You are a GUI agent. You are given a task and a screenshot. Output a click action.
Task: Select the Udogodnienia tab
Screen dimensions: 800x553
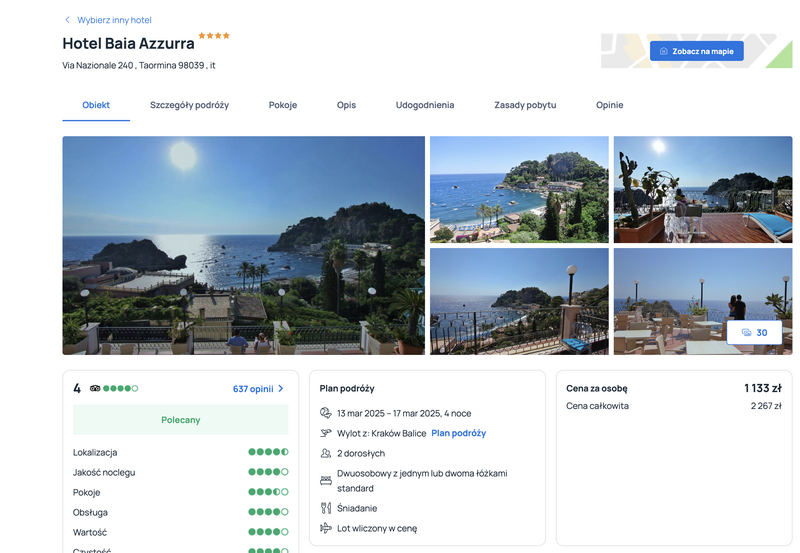point(425,105)
